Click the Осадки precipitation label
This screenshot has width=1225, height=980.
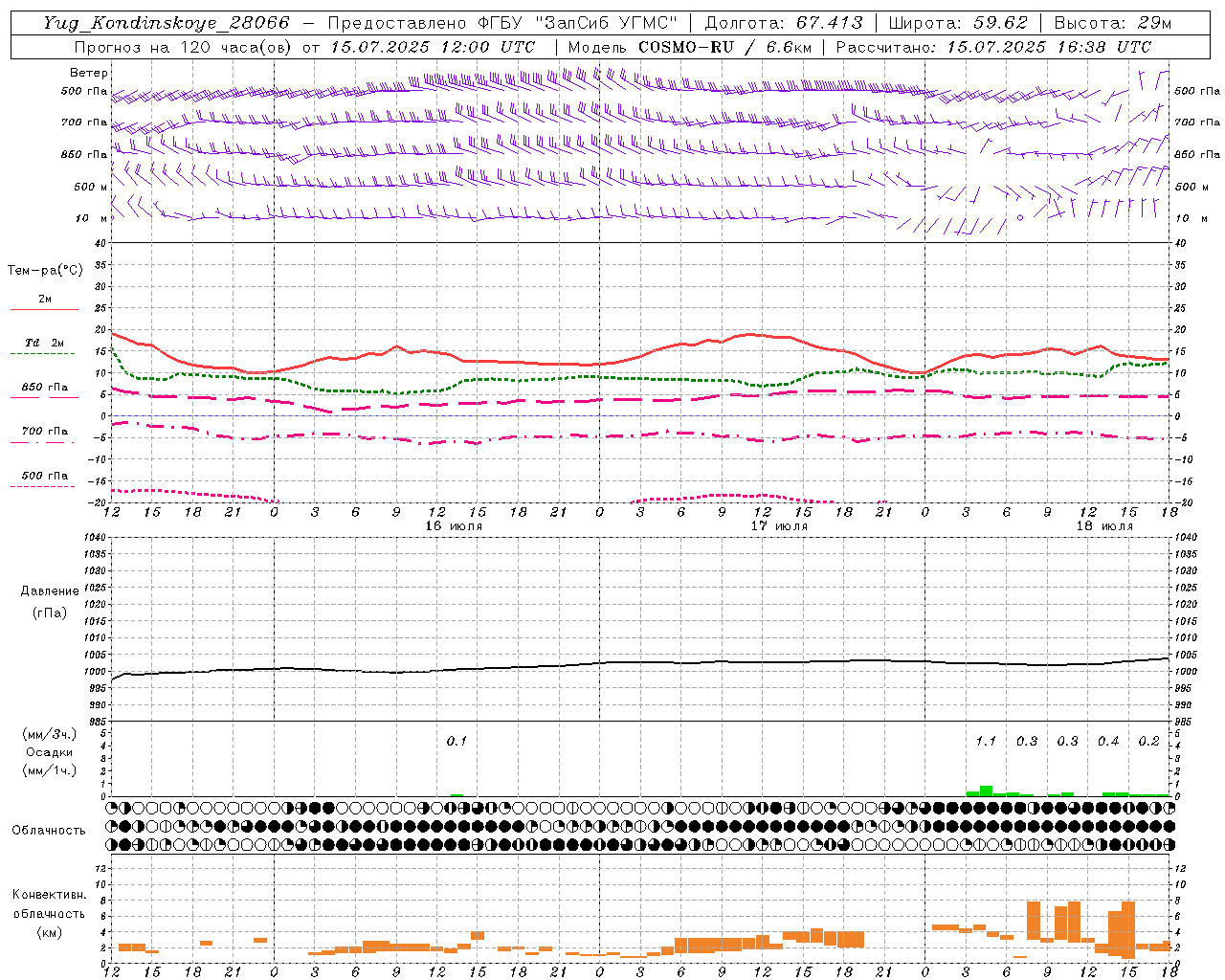tap(50, 752)
